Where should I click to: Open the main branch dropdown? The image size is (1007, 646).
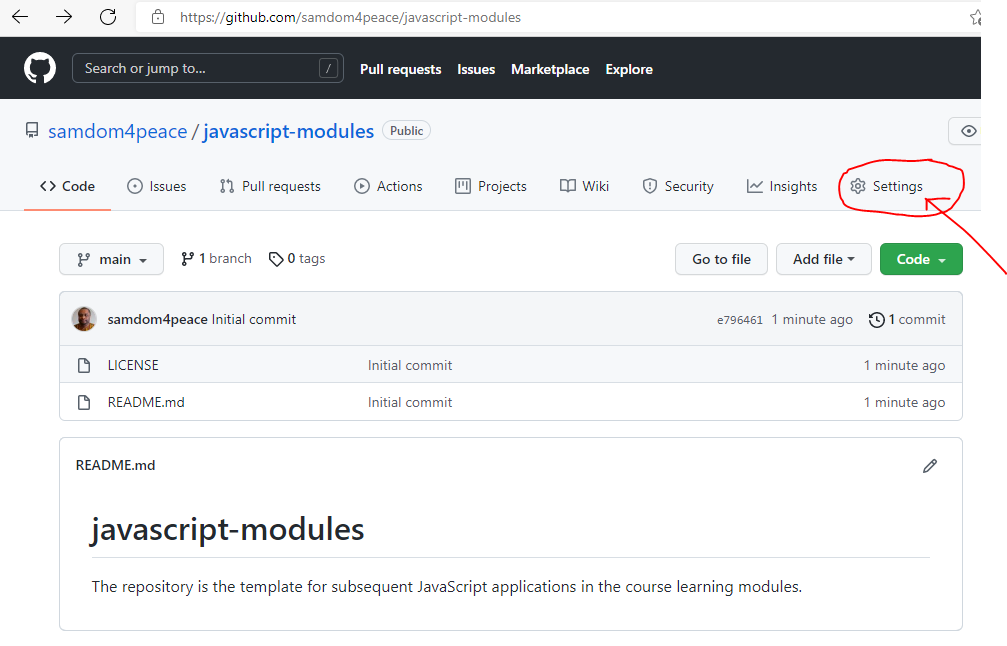pyautogui.click(x=112, y=259)
